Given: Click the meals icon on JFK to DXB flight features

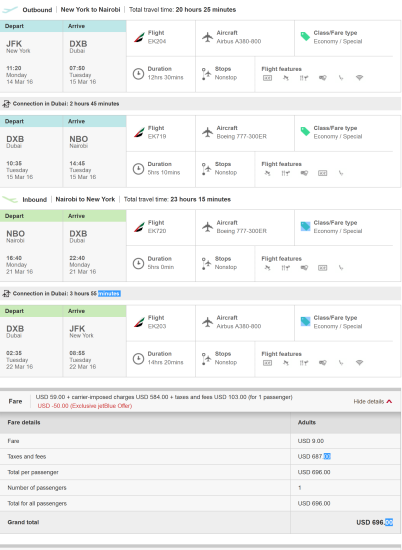Looking at the screenshot, I should point(304,78).
